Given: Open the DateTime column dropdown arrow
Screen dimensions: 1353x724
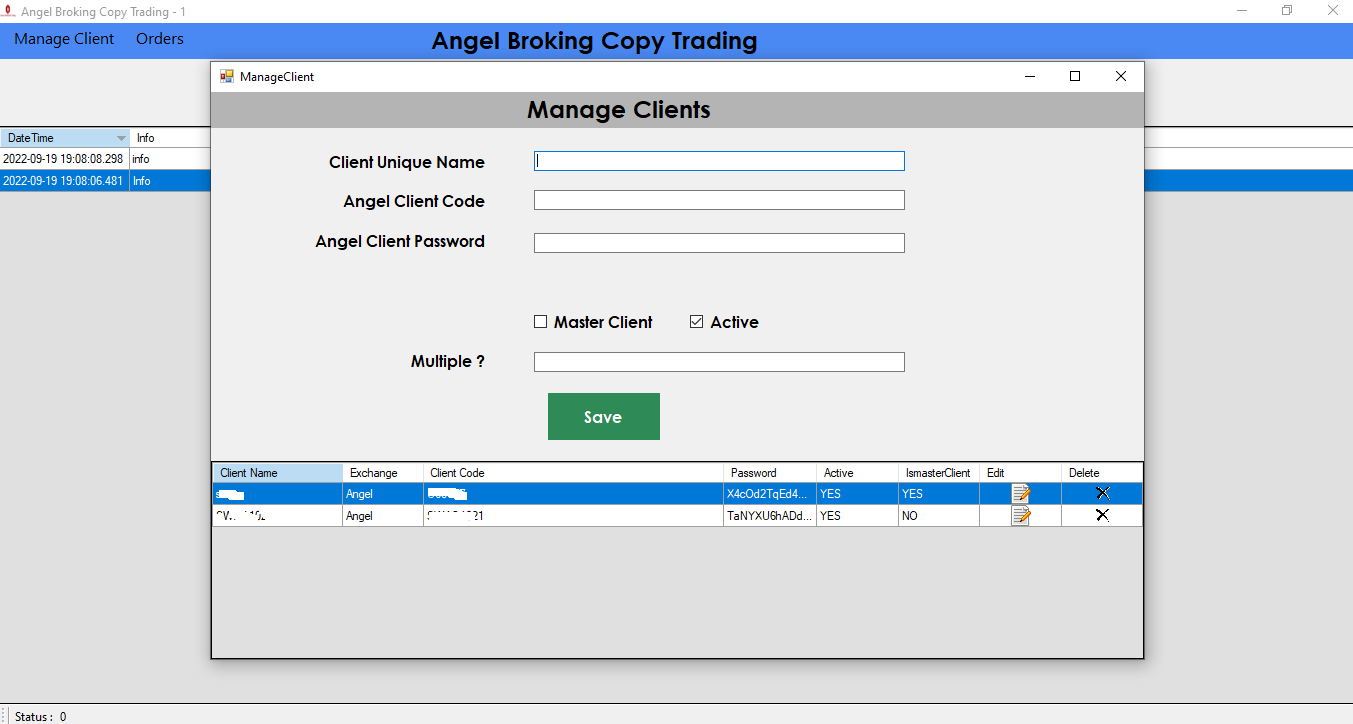Looking at the screenshot, I should click(x=121, y=138).
